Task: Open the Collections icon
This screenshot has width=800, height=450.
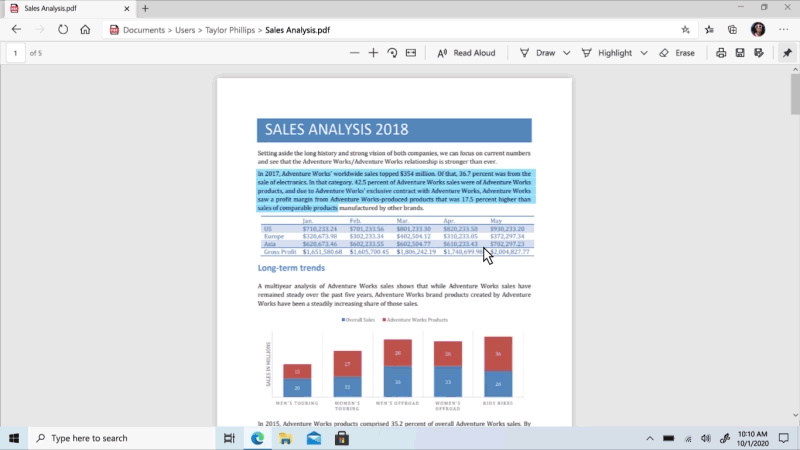Action: coord(733,30)
